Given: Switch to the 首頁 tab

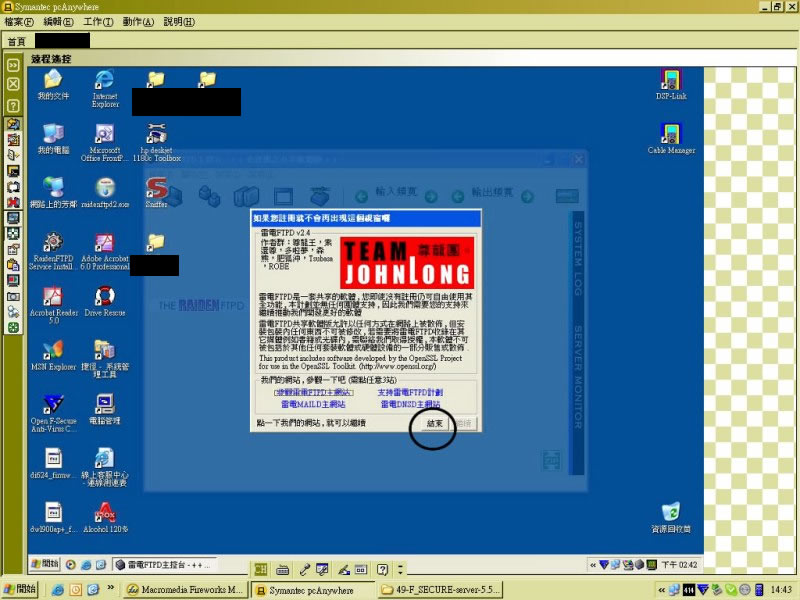Looking at the screenshot, I should 17,41.
